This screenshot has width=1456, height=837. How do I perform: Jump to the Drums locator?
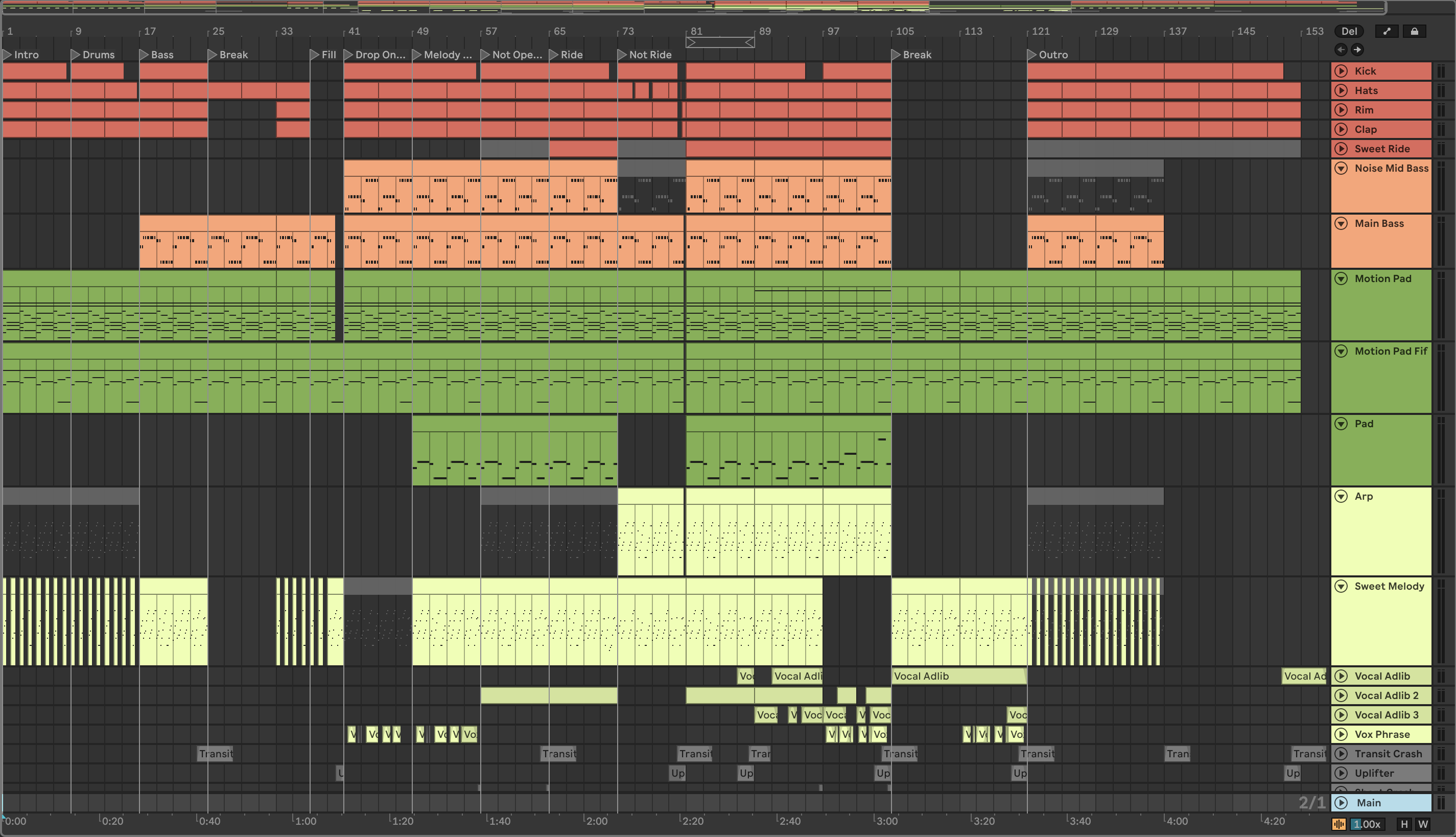(x=93, y=55)
